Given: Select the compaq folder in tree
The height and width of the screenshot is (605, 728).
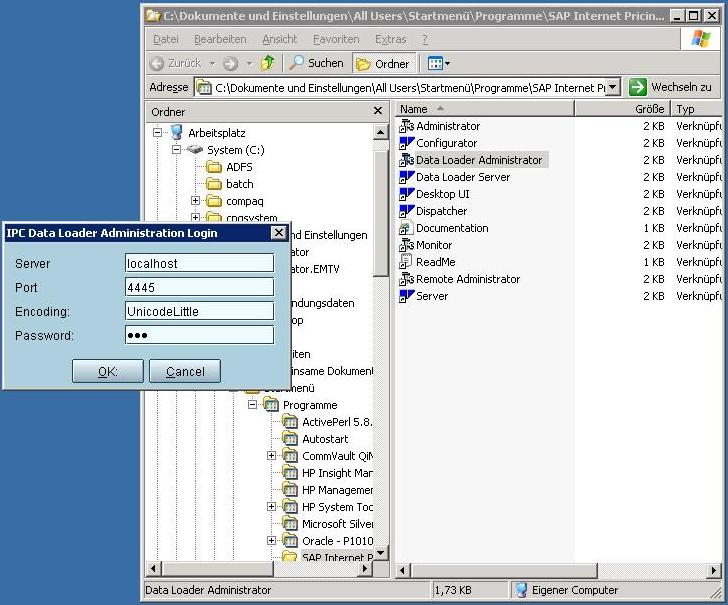Looking at the screenshot, I should click(214, 201).
